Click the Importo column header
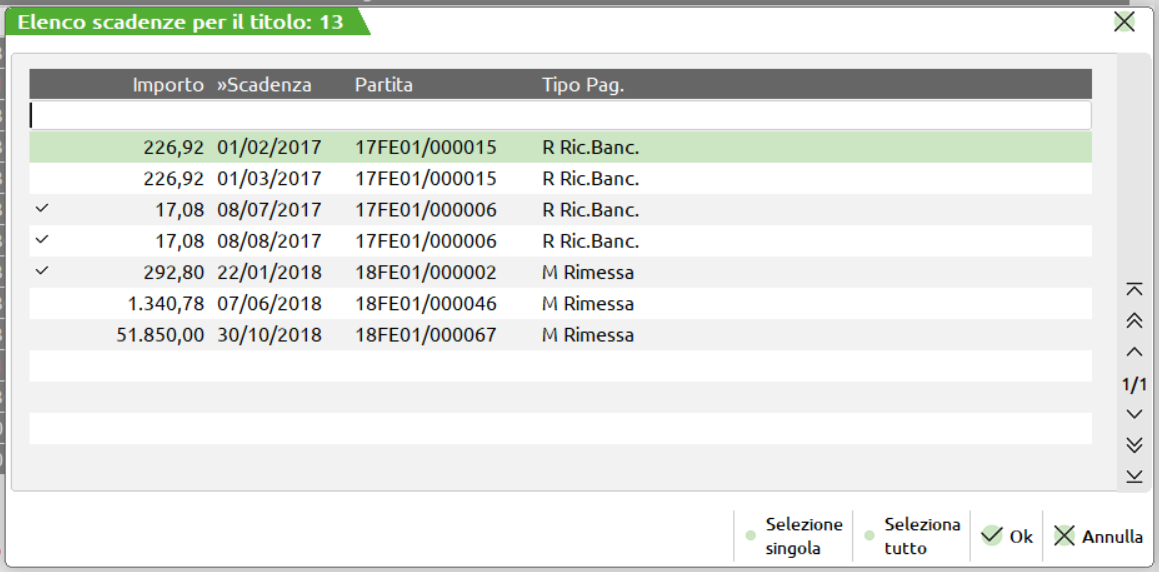This screenshot has width=1159, height=572. tap(167, 85)
